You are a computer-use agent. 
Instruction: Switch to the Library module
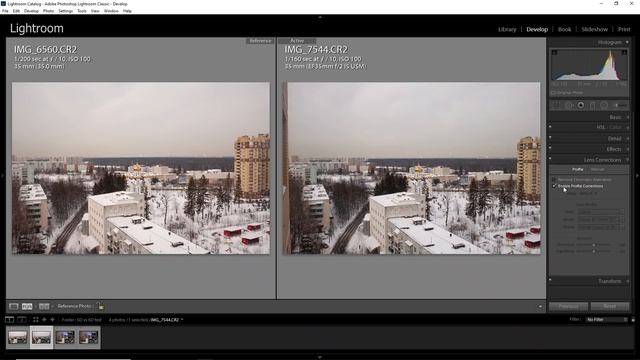[507, 29]
